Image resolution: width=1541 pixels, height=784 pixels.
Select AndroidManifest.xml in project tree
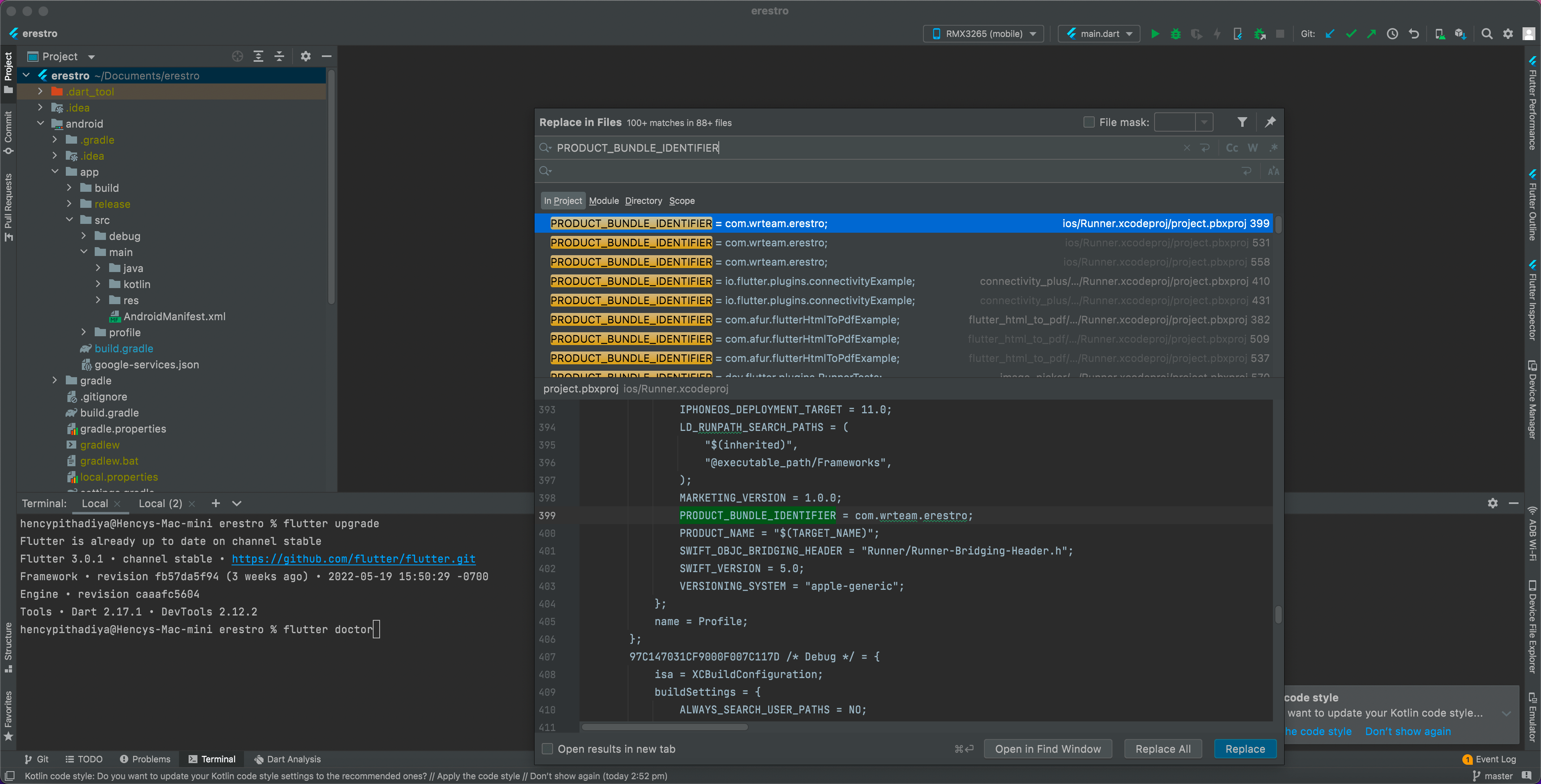(x=174, y=316)
